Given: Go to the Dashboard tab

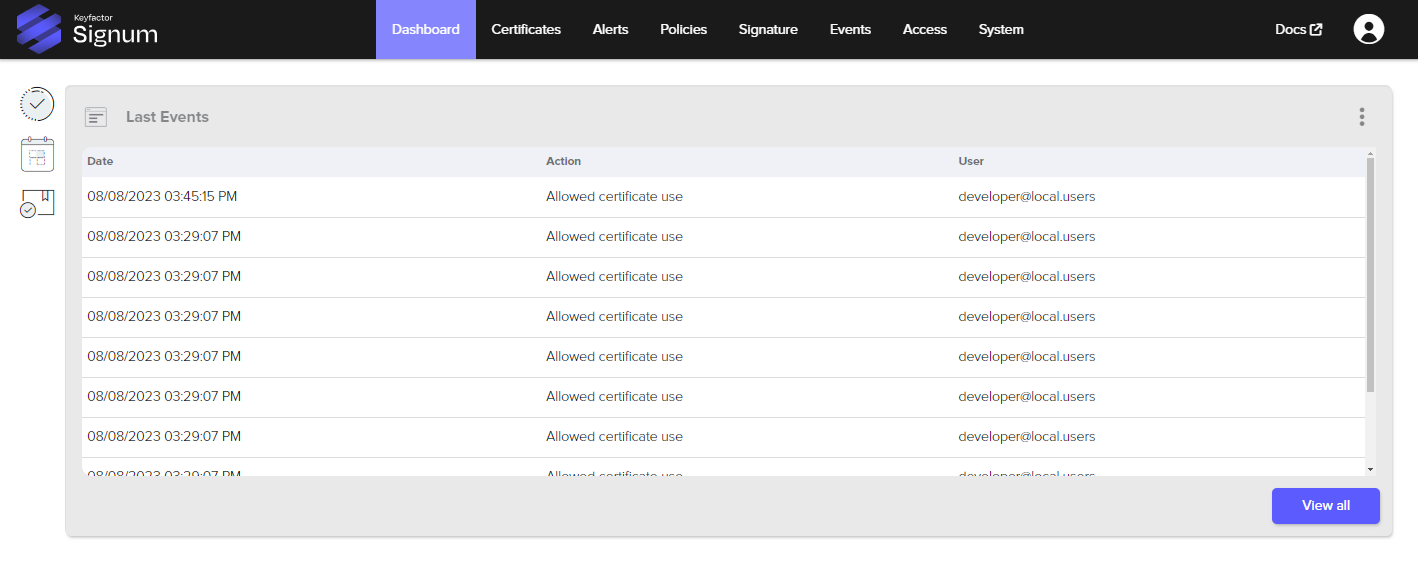Looking at the screenshot, I should (425, 29).
